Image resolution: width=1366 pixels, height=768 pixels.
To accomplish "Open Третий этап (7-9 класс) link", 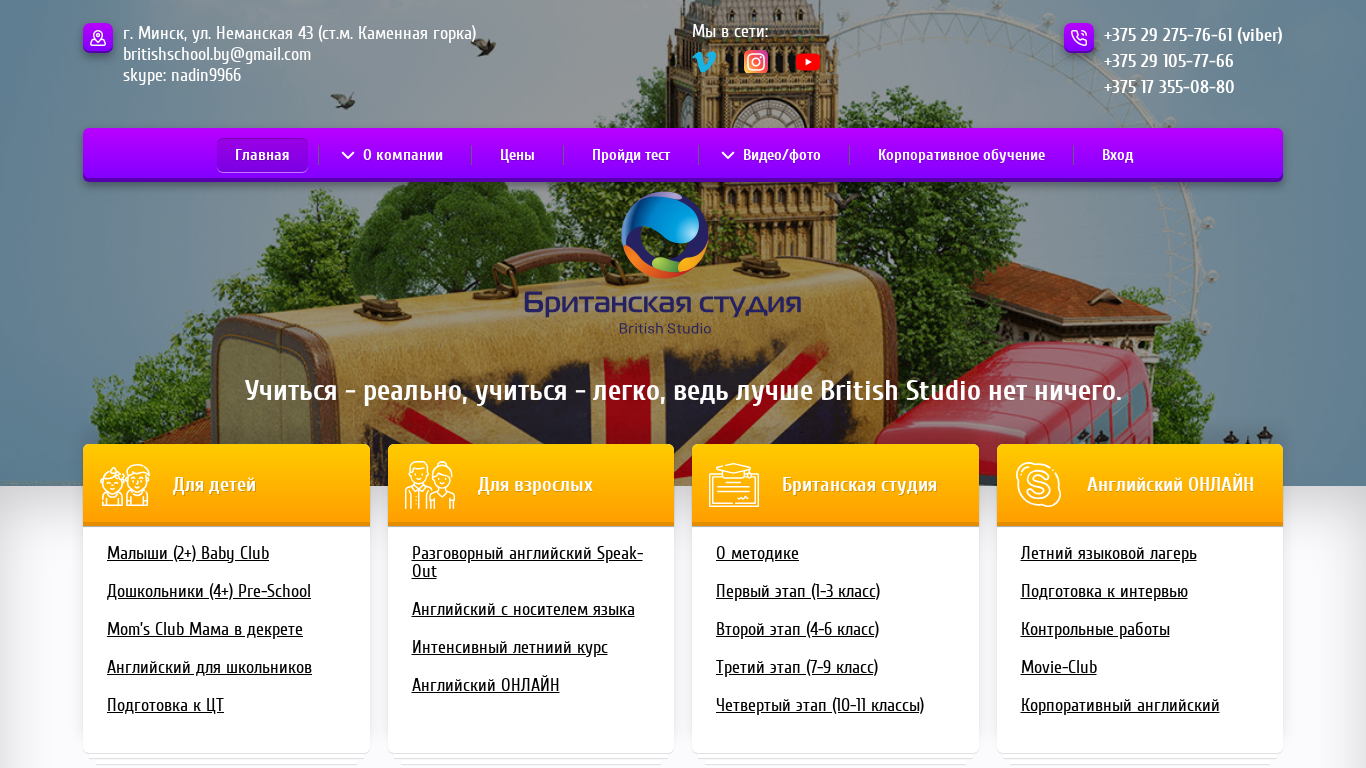I will pos(797,667).
